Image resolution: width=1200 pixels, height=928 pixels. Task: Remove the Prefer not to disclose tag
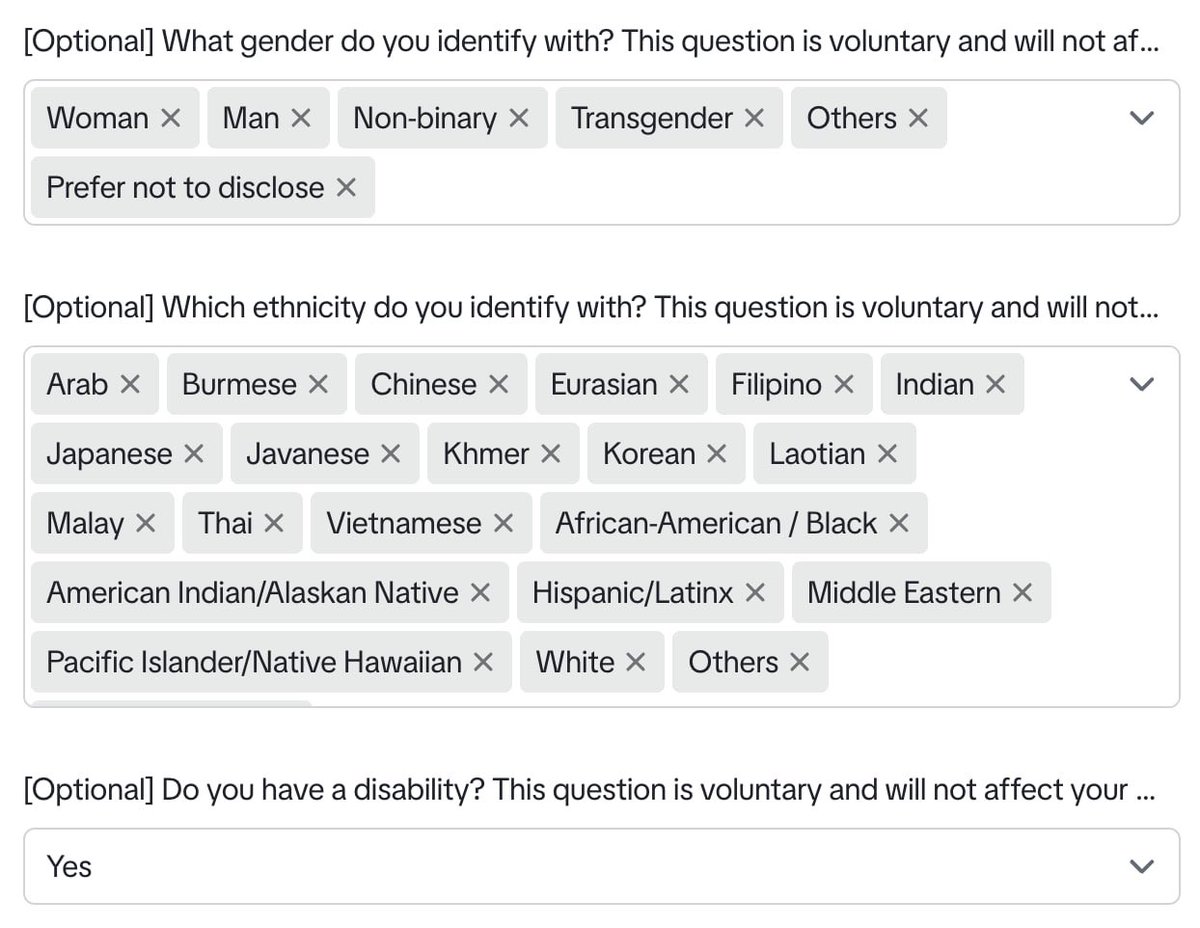click(346, 188)
